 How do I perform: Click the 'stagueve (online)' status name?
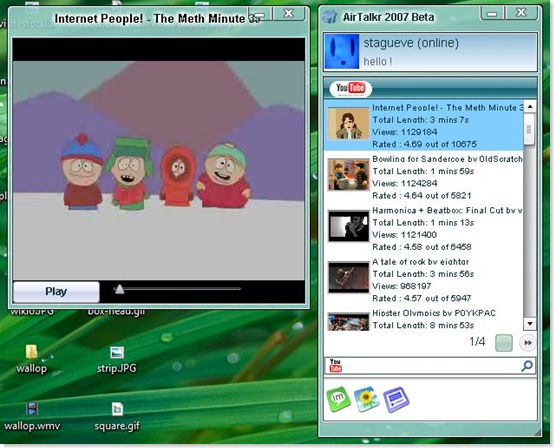pyautogui.click(x=411, y=43)
